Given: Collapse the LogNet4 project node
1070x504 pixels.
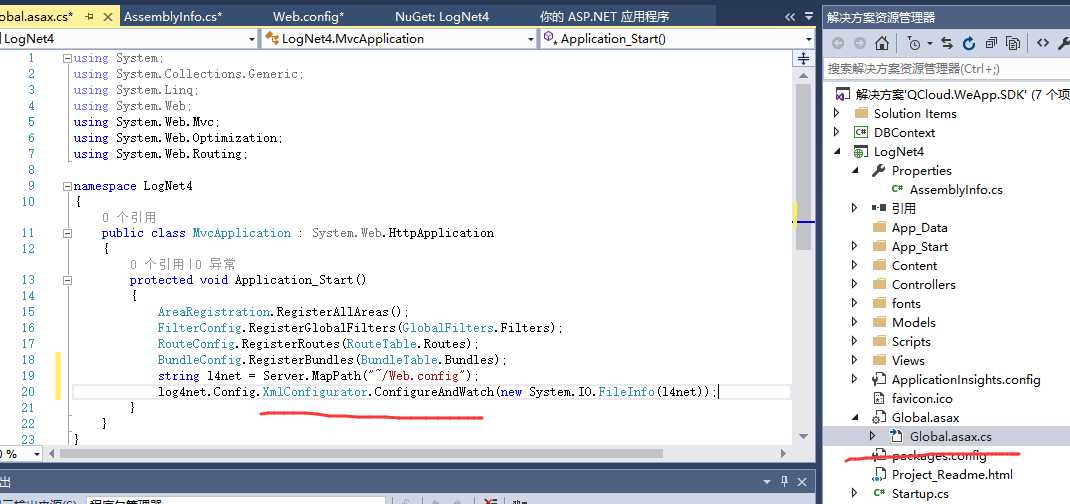Looking at the screenshot, I should click(837, 151).
